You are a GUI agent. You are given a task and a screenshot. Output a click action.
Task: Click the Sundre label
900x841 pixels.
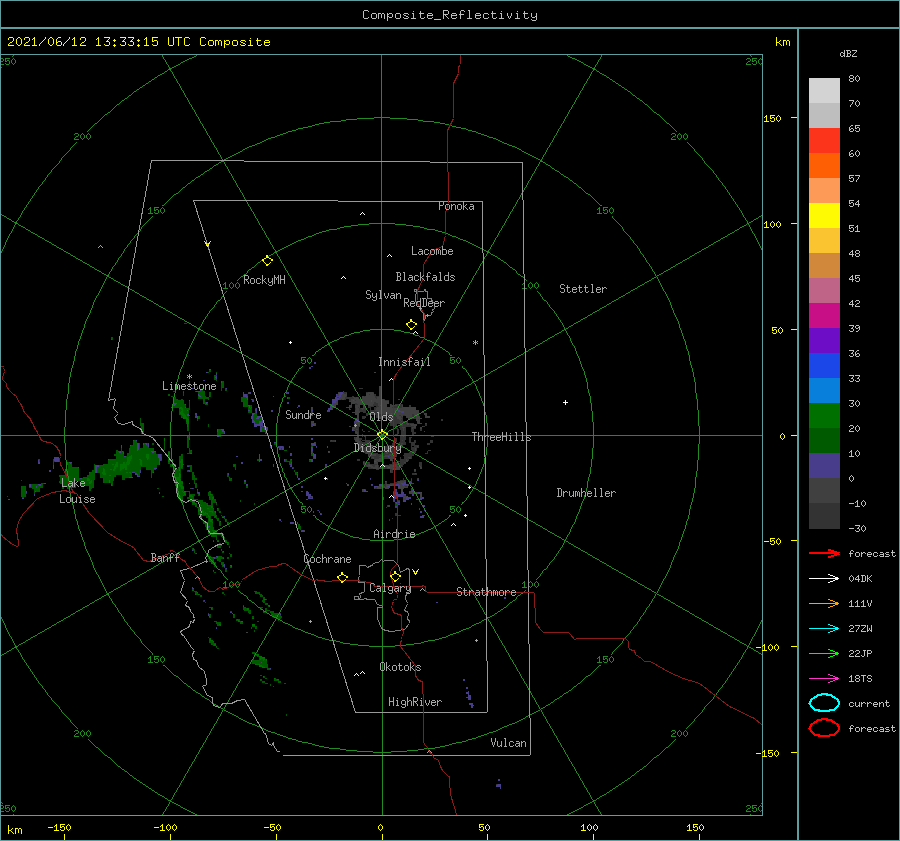click(x=303, y=415)
